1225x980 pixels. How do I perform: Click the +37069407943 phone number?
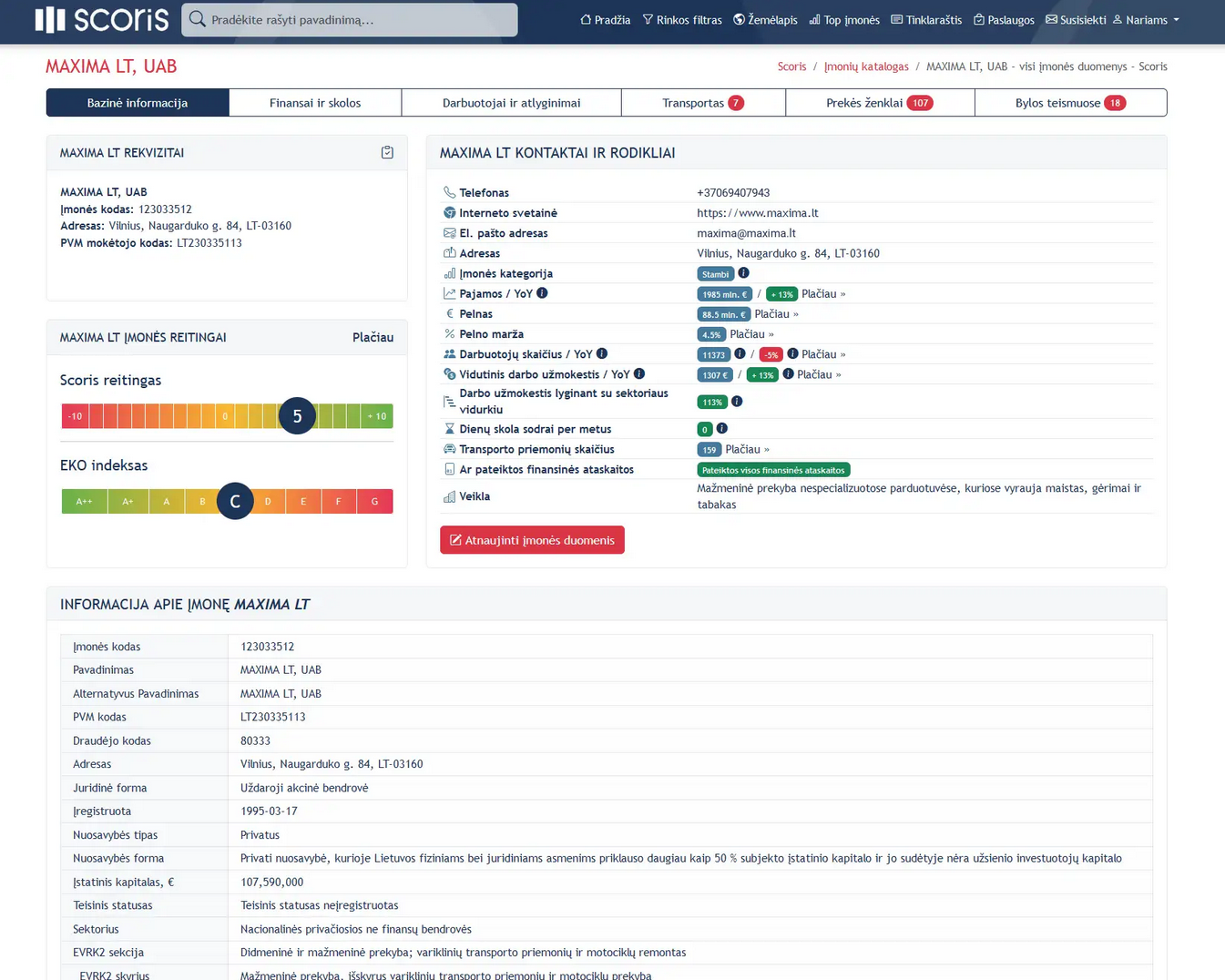tap(733, 193)
